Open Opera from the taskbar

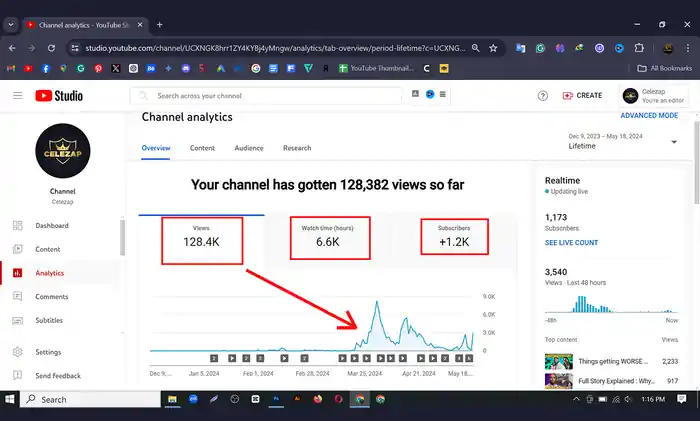(338, 399)
